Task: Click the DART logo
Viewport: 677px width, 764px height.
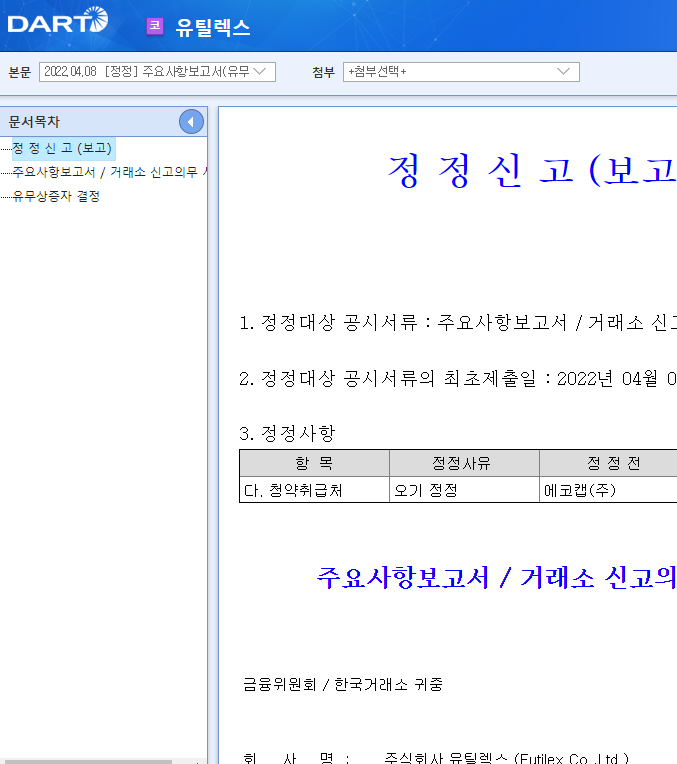Action: pyautogui.click(x=58, y=21)
